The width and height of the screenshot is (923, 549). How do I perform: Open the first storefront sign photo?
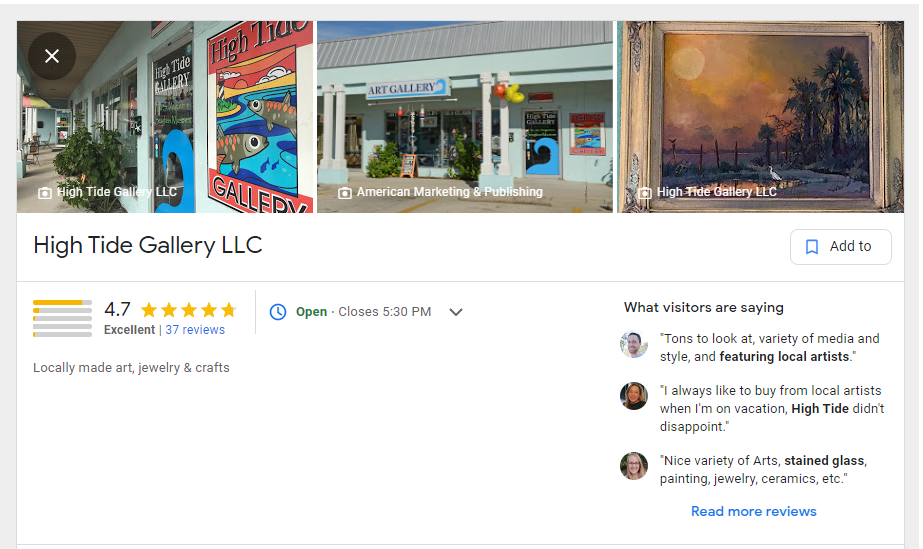pos(165,117)
